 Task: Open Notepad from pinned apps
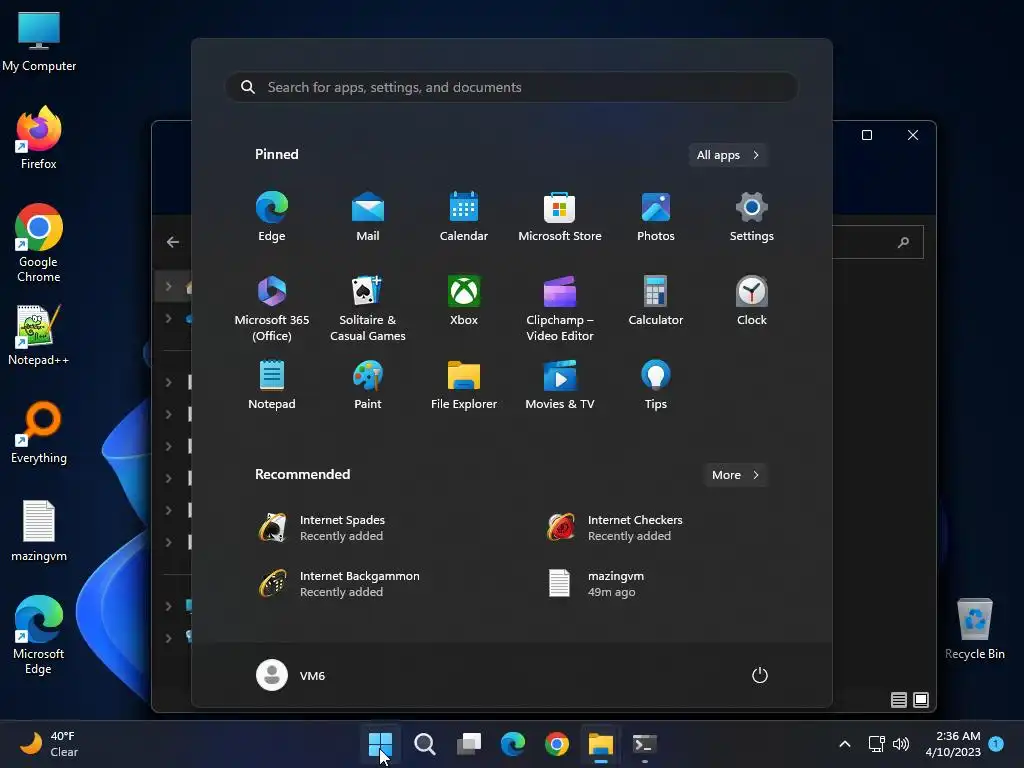(x=272, y=385)
